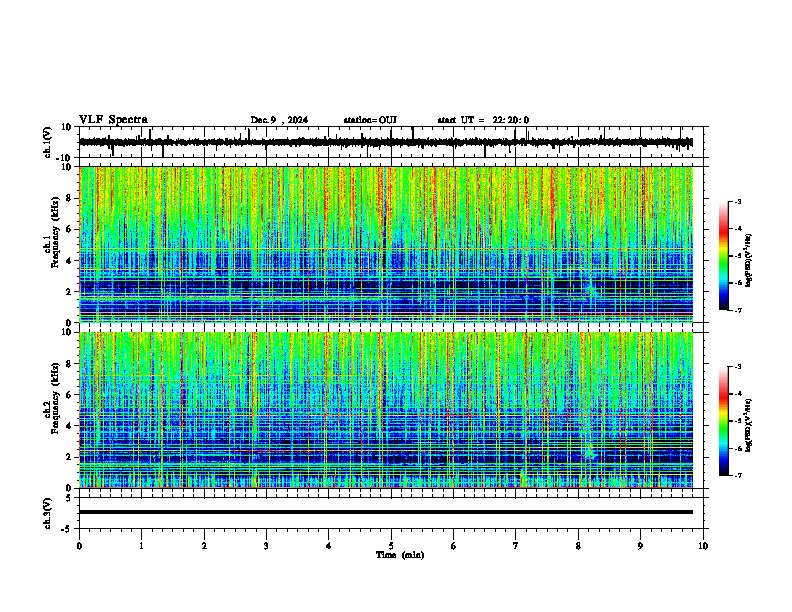
Task: Click the "-3" label on ch.2 color scale
Action: tap(738, 367)
